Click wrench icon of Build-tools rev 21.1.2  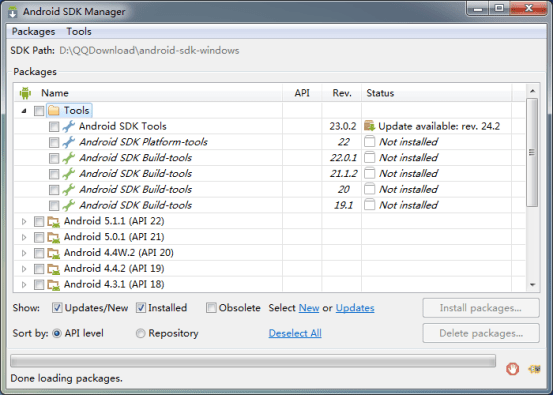68,174
